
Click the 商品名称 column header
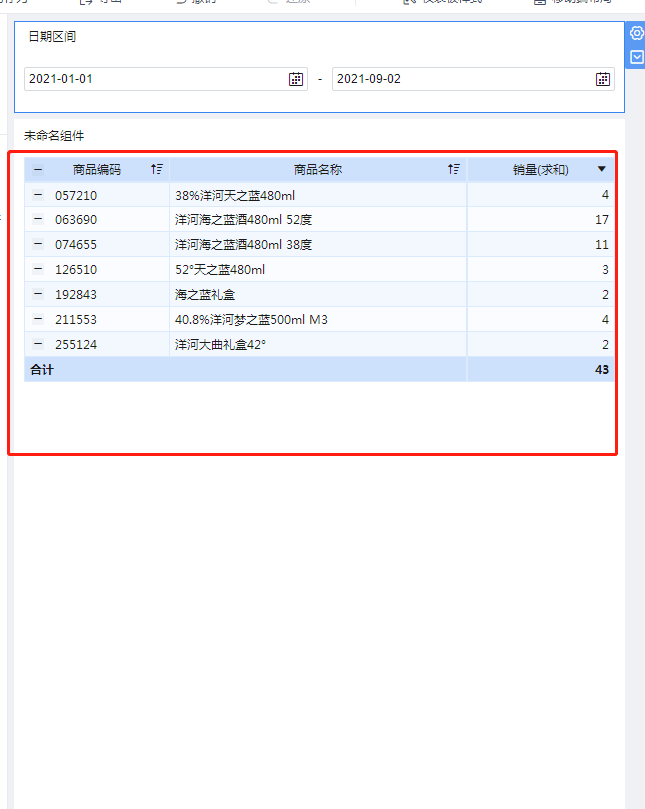click(318, 170)
